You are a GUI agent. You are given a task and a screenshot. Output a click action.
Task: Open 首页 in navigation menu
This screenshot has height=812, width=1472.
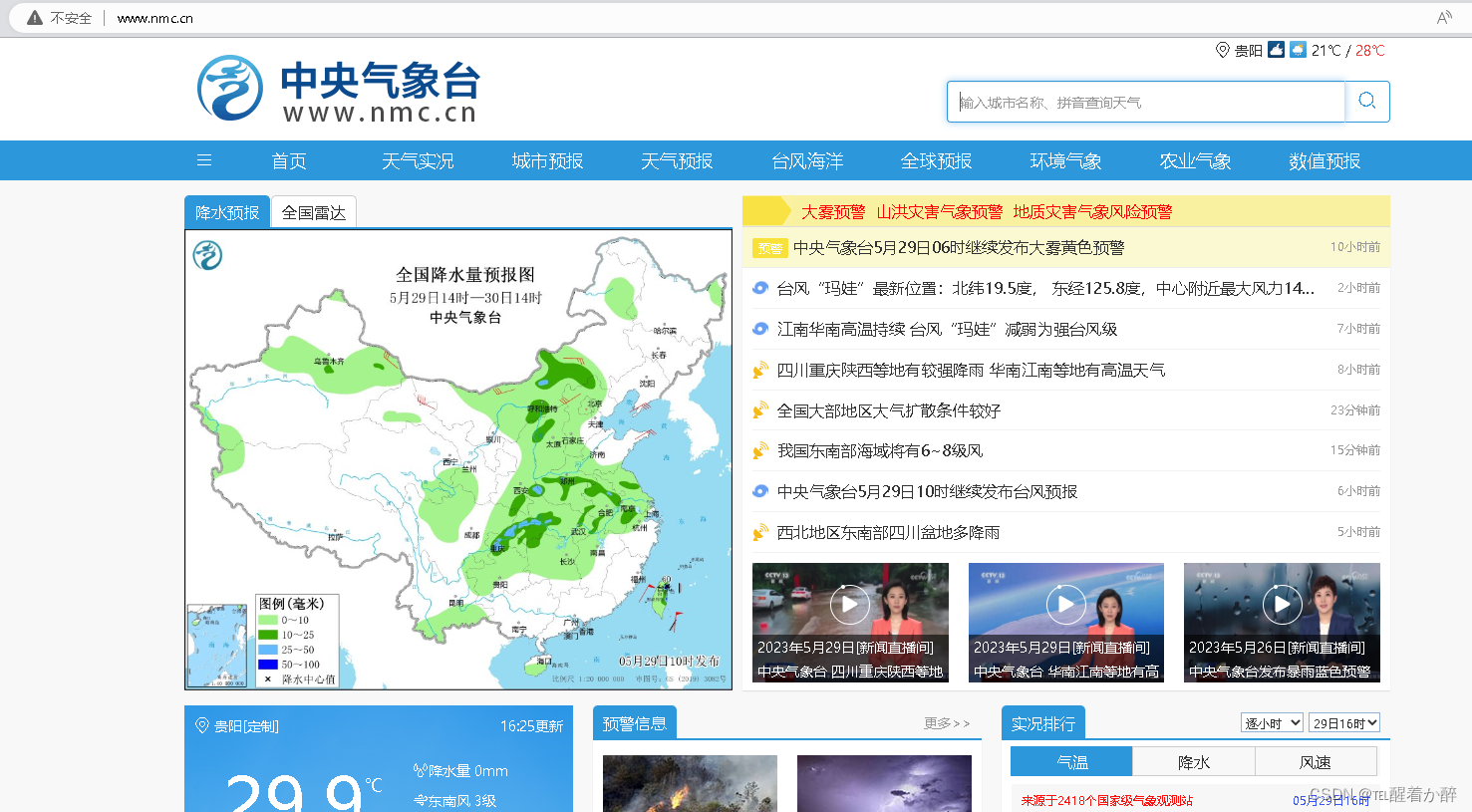tap(289, 160)
